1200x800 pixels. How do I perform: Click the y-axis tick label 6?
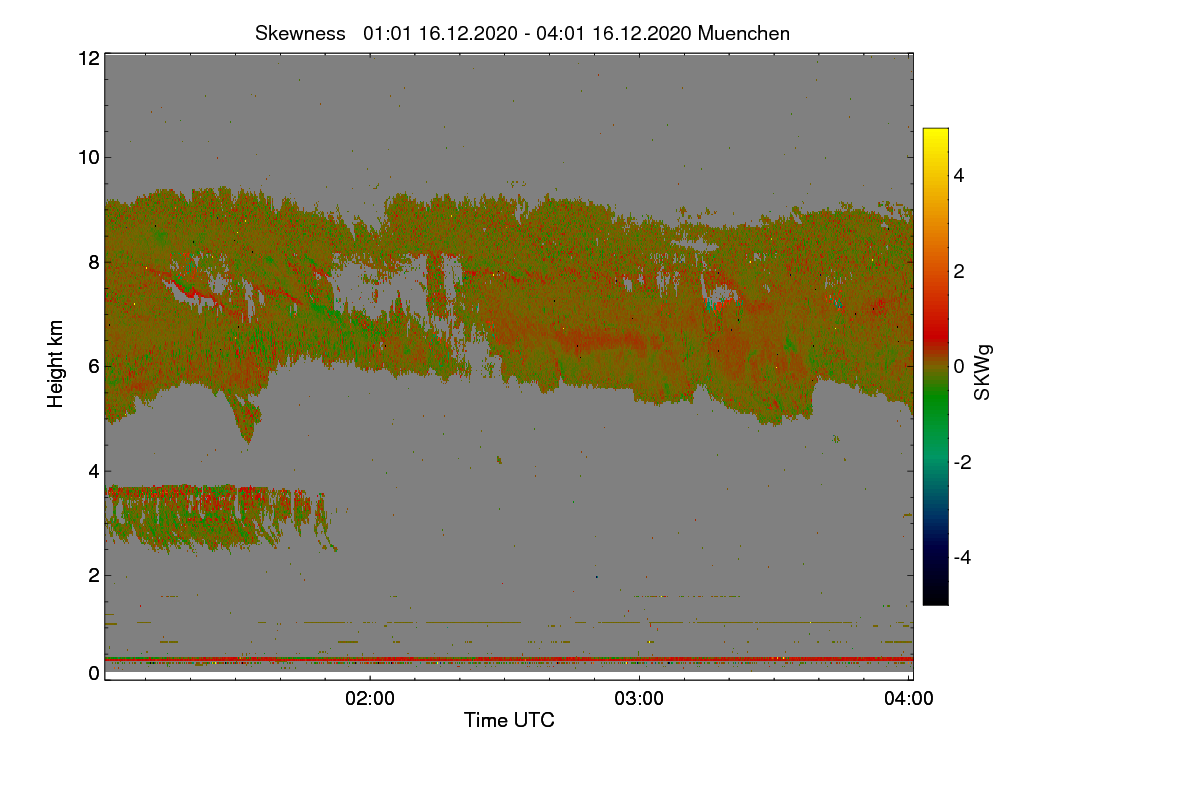(94, 366)
